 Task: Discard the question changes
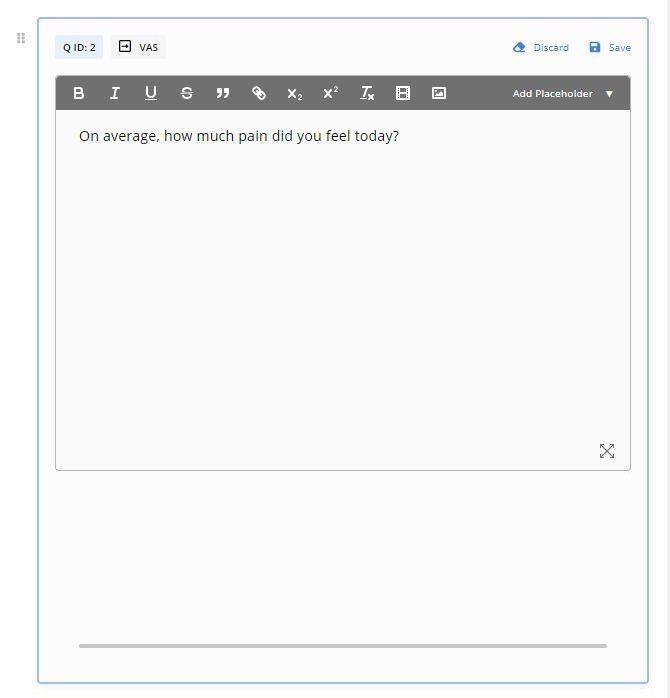tap(541, 47)
